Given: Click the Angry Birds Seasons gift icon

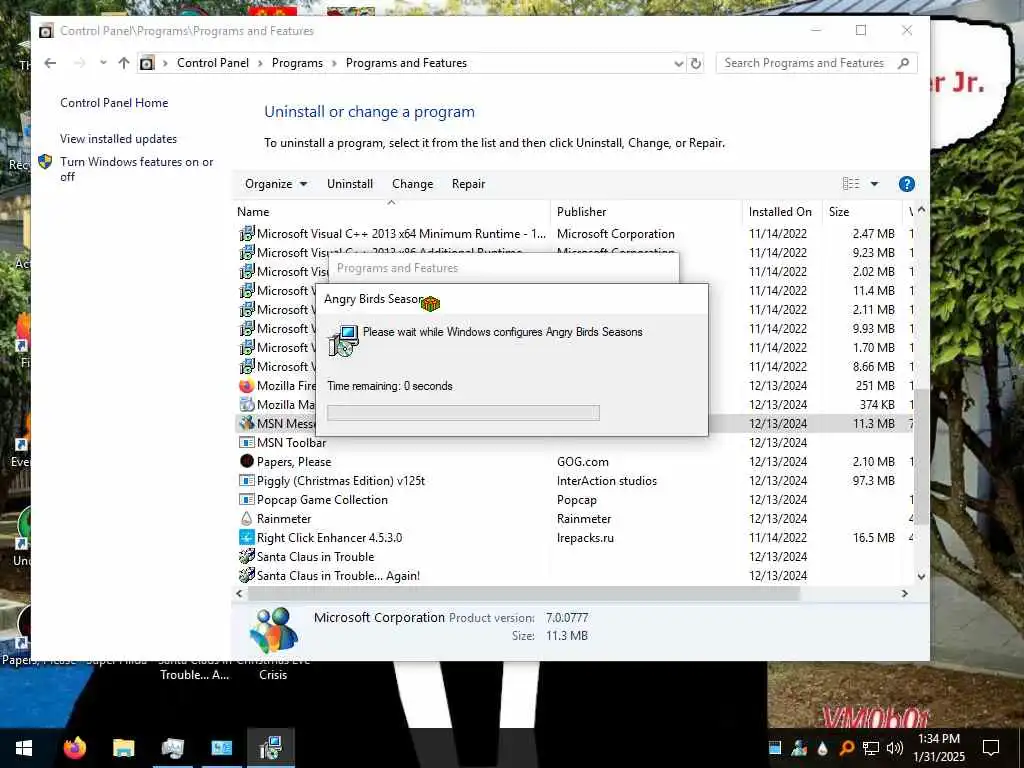Looking at the screenshot, I should point(430,303).
